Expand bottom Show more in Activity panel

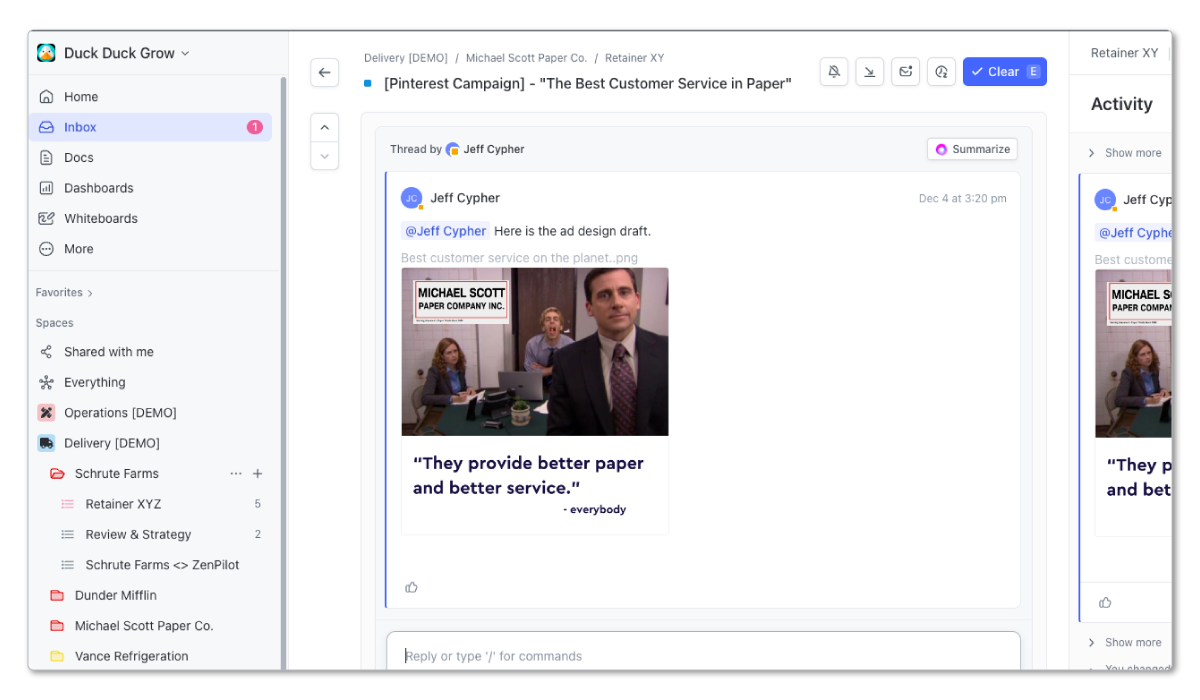click(x=1125, y=642)
